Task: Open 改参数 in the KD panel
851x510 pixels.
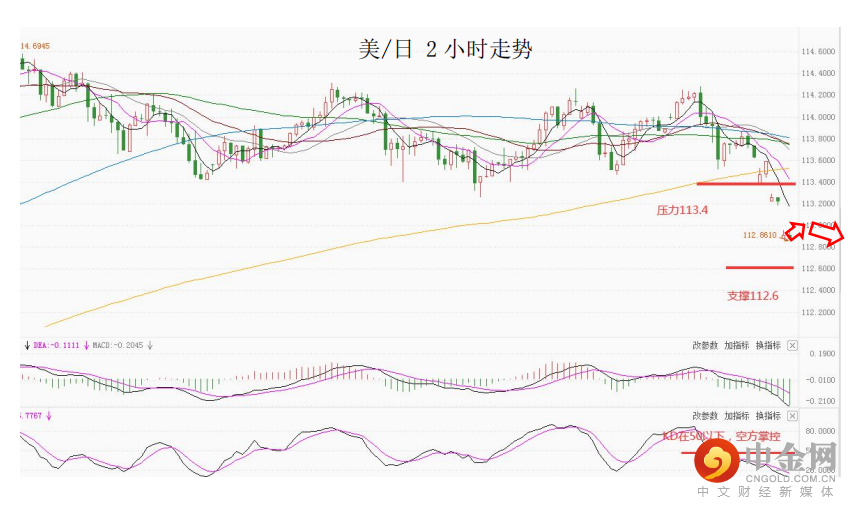Action: coord(705,415)
